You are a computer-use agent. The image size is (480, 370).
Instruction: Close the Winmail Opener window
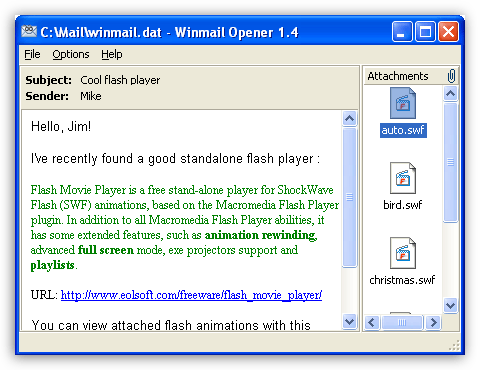pyautogui.click(x=448, y=32)
